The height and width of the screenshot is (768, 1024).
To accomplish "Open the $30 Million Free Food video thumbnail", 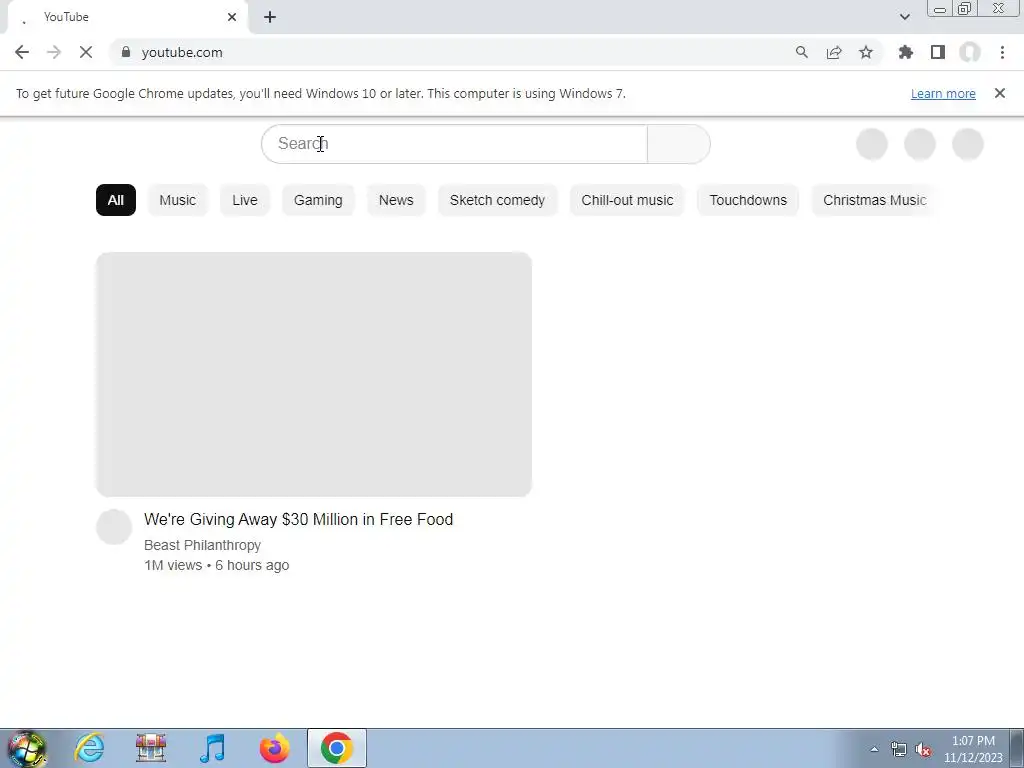I will (x=314, y=374).
